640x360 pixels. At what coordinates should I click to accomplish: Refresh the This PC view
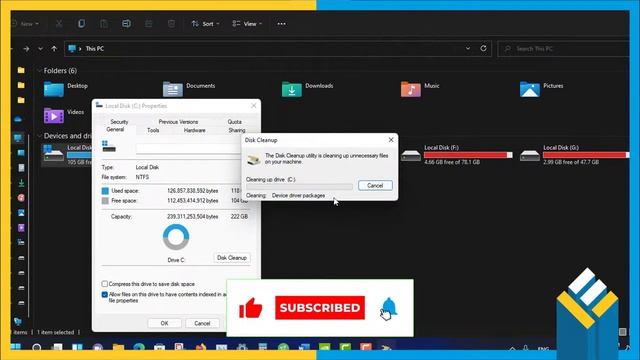(483, 48)
